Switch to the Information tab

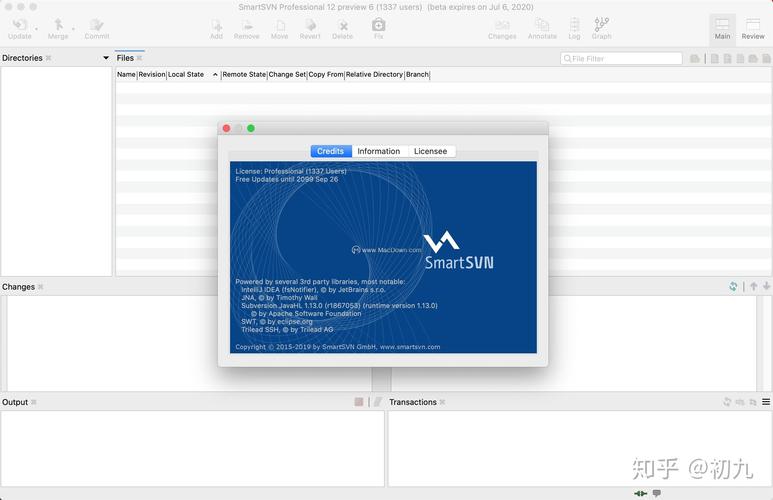coord(379,151)
